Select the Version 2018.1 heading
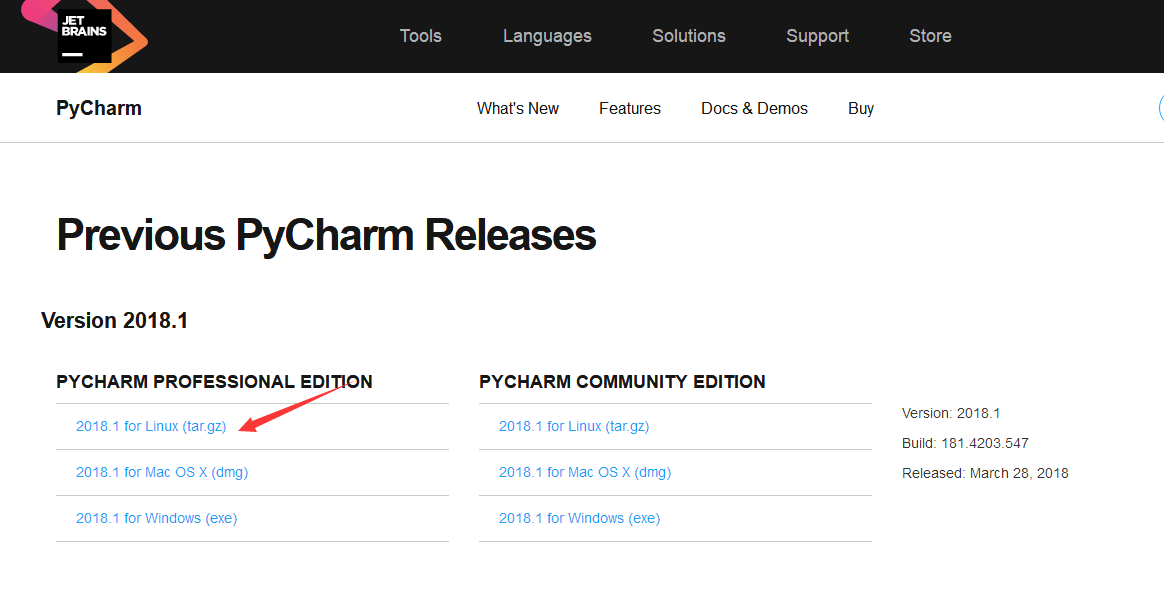 [x=113, y=320]
